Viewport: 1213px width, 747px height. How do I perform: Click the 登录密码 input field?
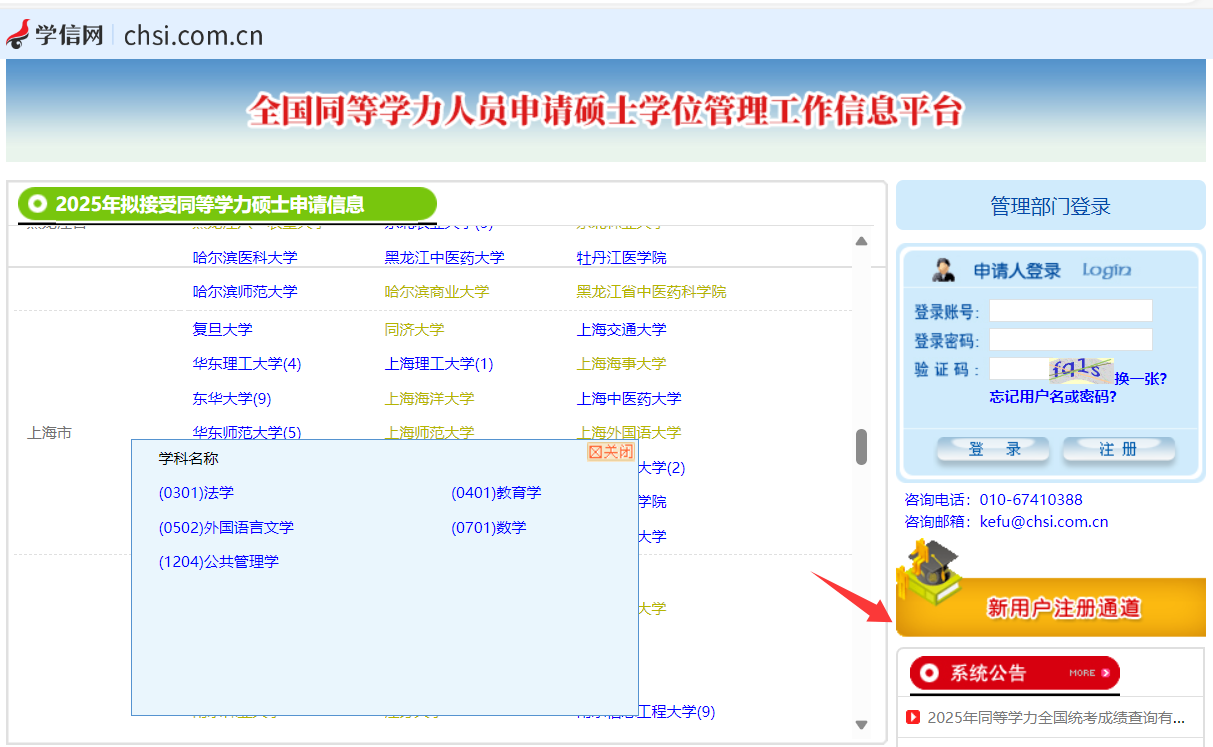1070,340
